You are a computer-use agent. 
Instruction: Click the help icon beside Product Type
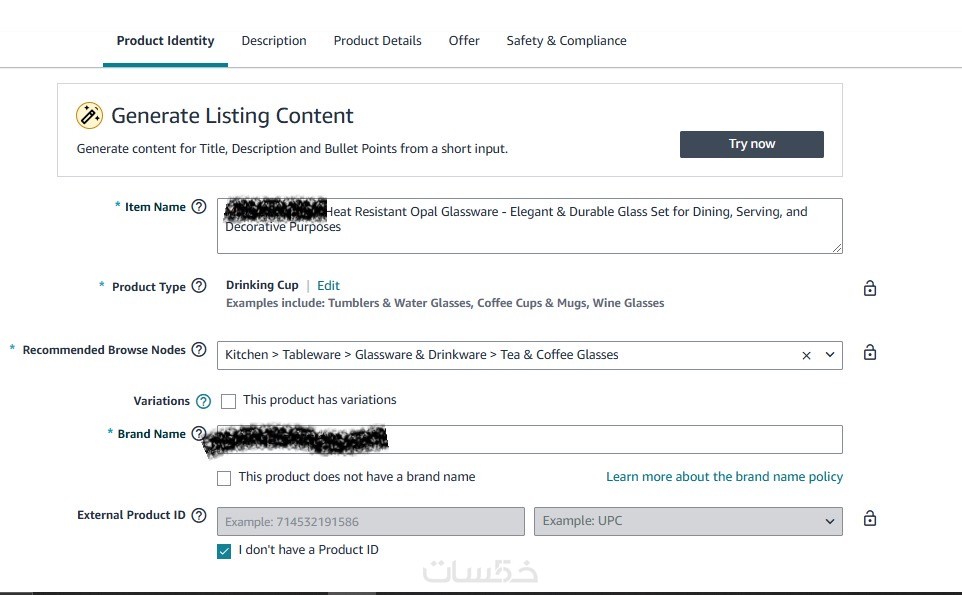point(199,286)
